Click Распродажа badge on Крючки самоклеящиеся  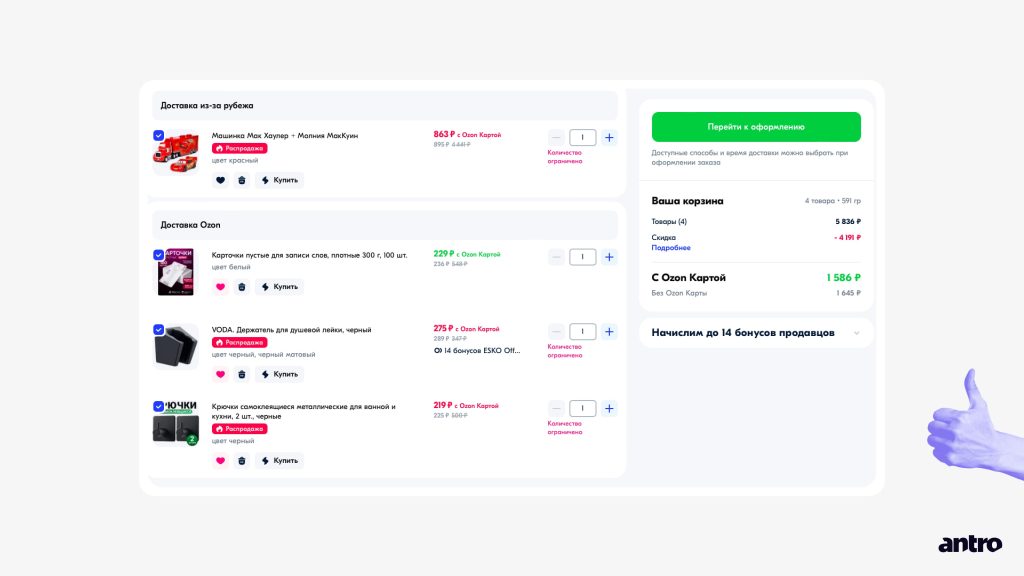click(x=239, y=429)
